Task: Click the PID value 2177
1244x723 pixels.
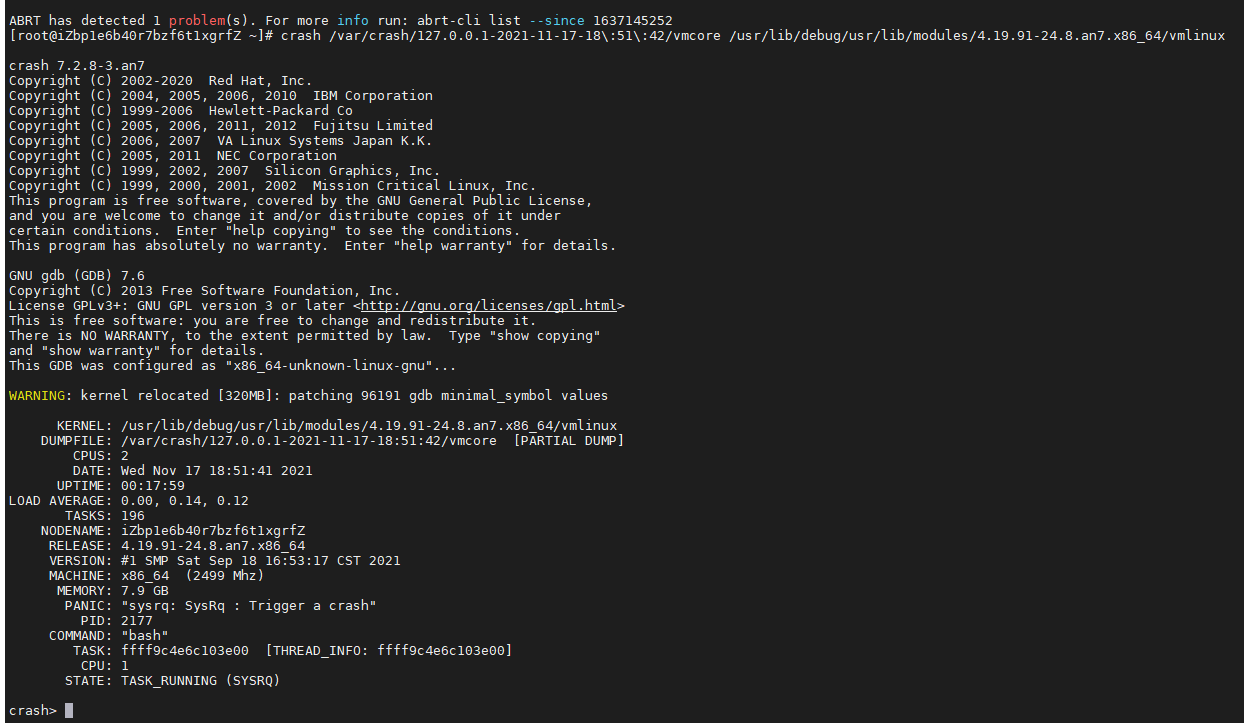Action: pos(136,620)
